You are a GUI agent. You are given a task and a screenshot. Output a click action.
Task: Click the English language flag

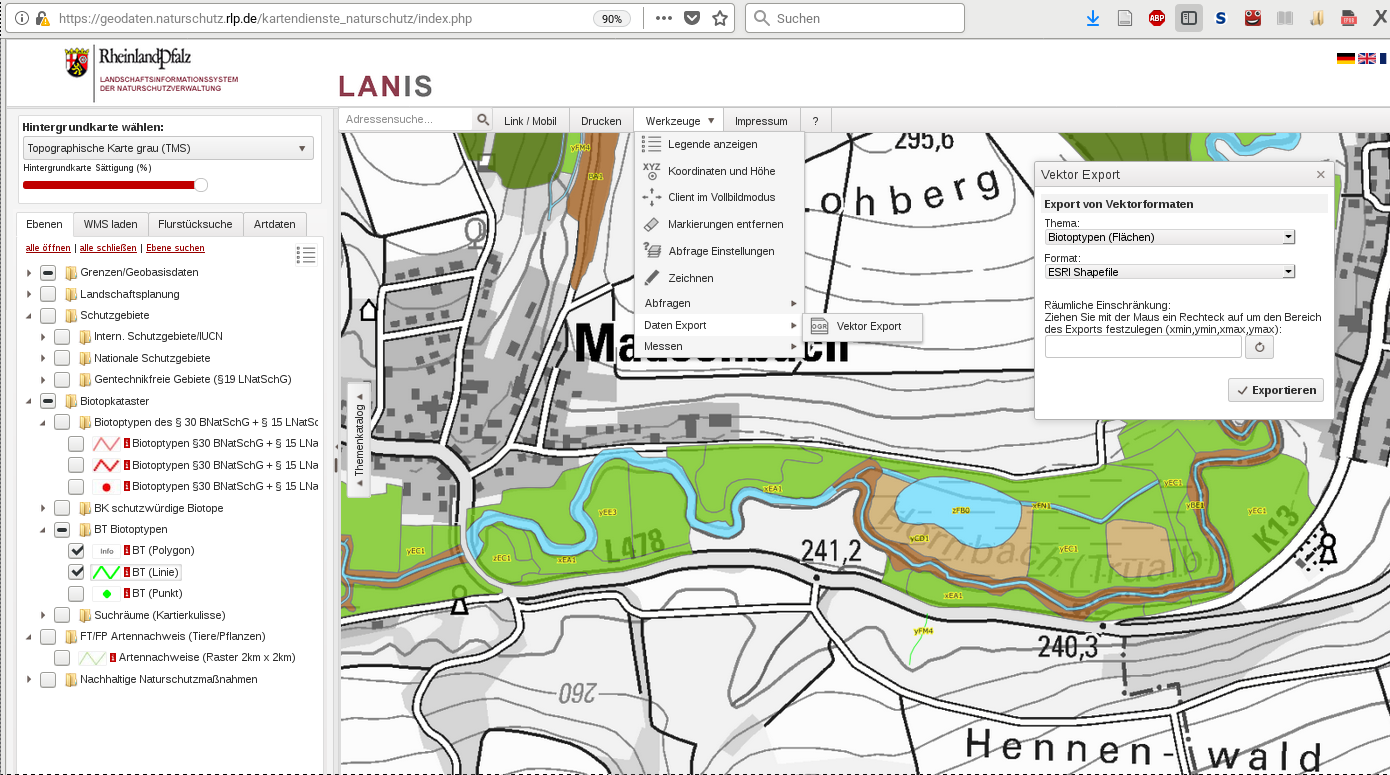(1366, 59)
